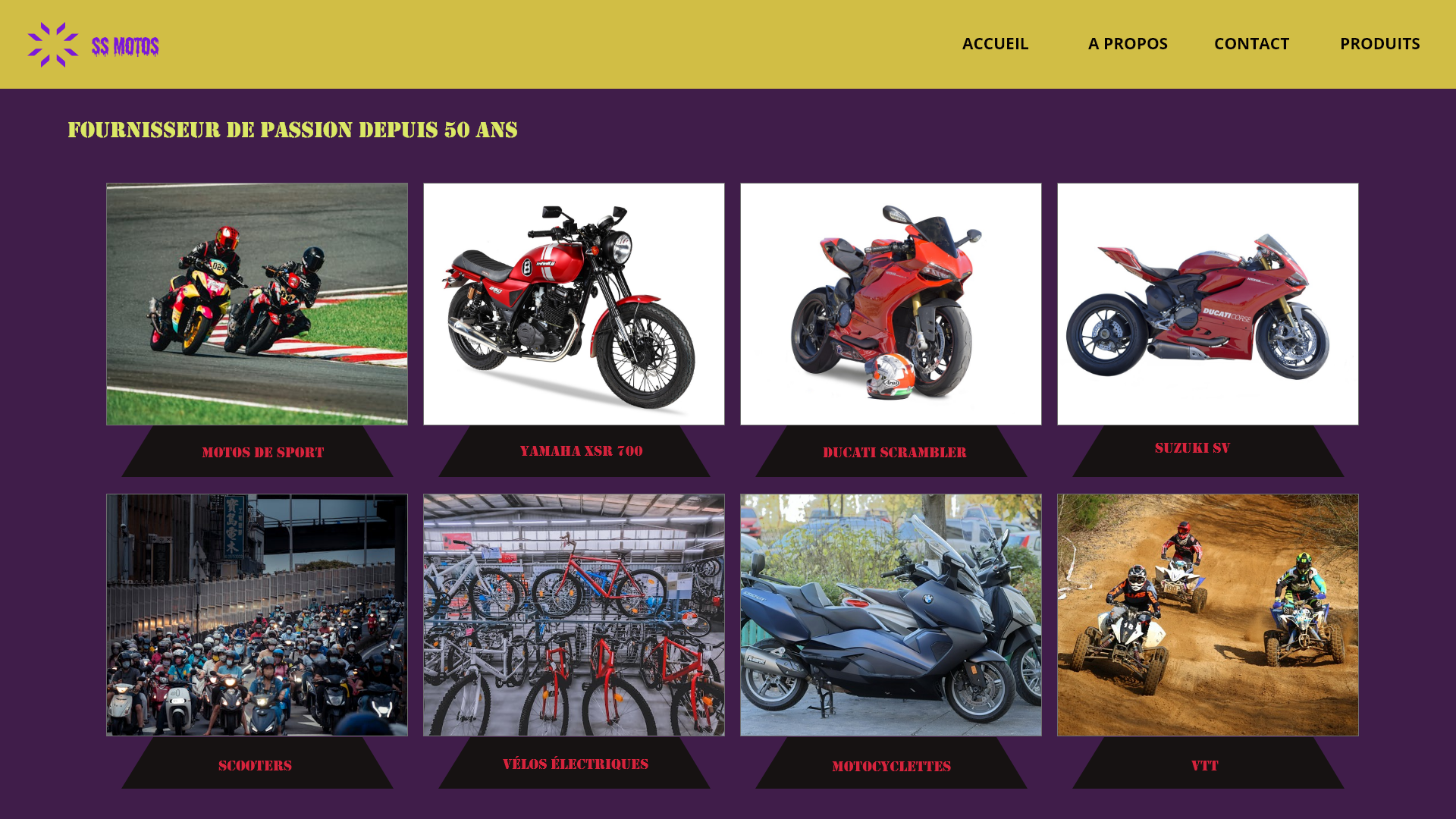1456x819 pixels.
Task: Click the MOTOS DE SPORT label
Action: 263,453
